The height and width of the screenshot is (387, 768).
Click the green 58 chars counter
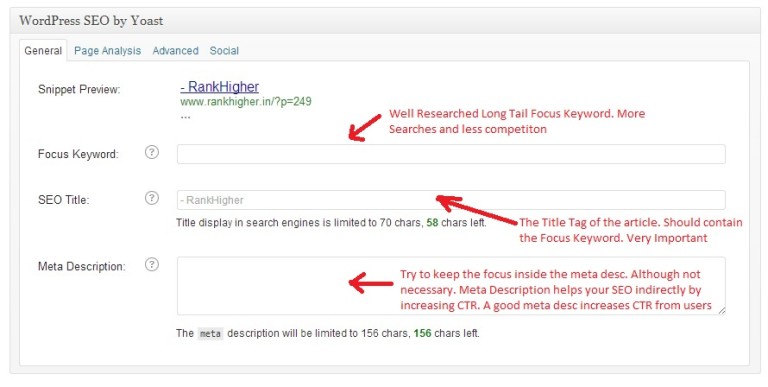[x=432, y=222]
